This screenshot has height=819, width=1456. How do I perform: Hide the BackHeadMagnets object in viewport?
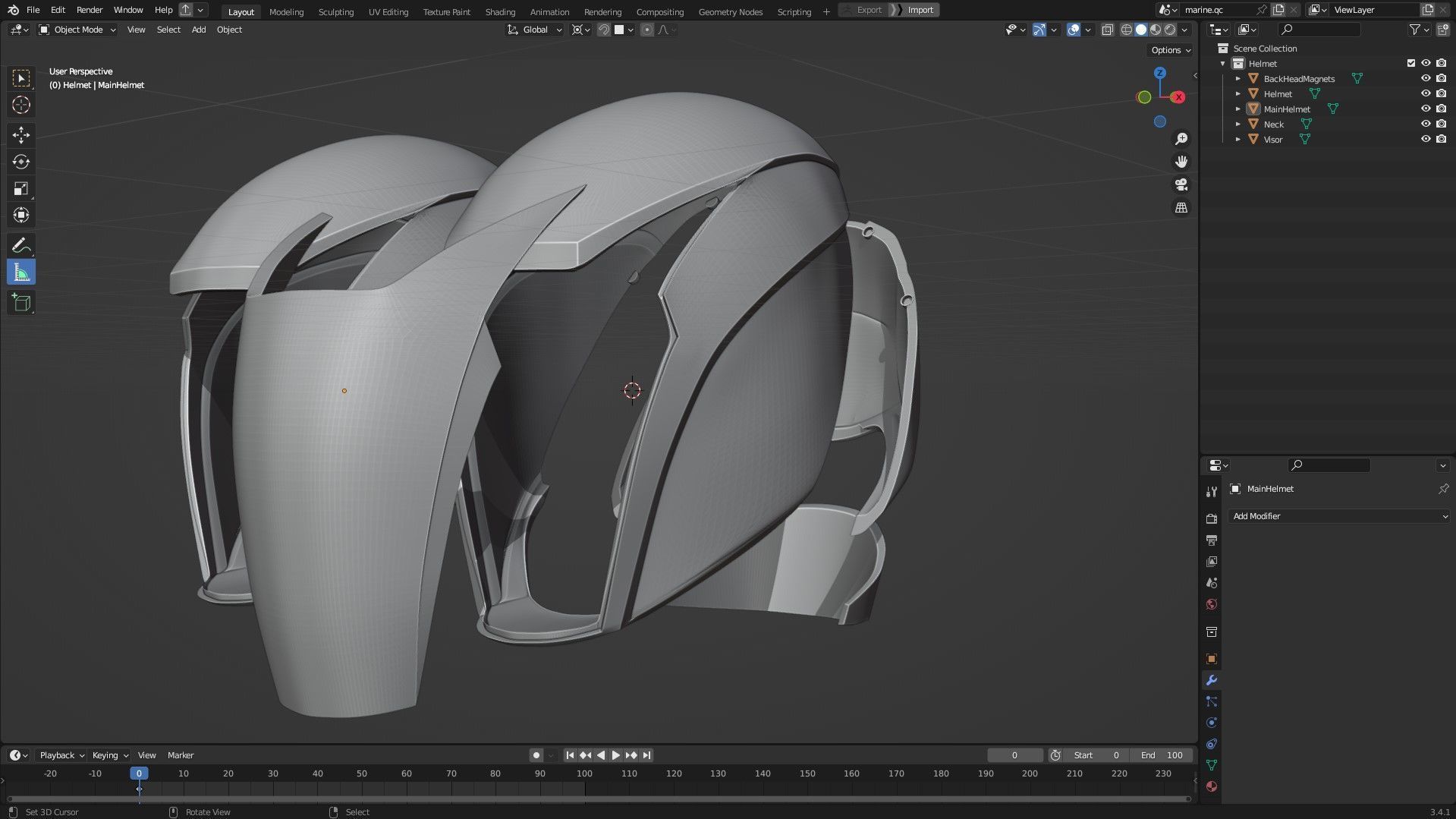[x=1426, y=78]
